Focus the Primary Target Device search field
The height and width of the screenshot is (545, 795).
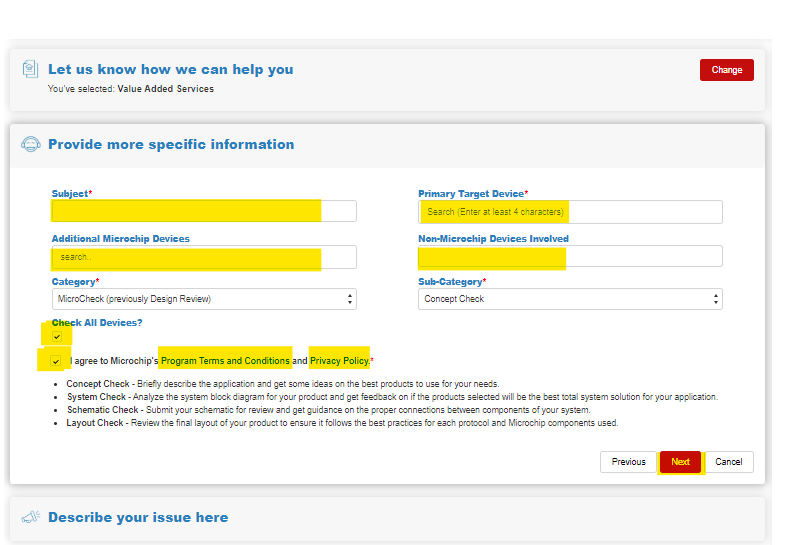570,212
